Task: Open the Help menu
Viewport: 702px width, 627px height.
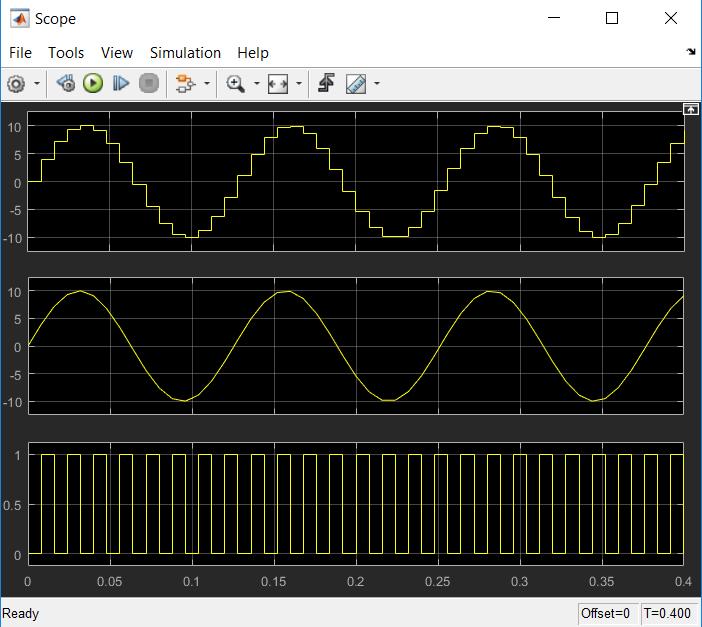Action: coord(253,53)
